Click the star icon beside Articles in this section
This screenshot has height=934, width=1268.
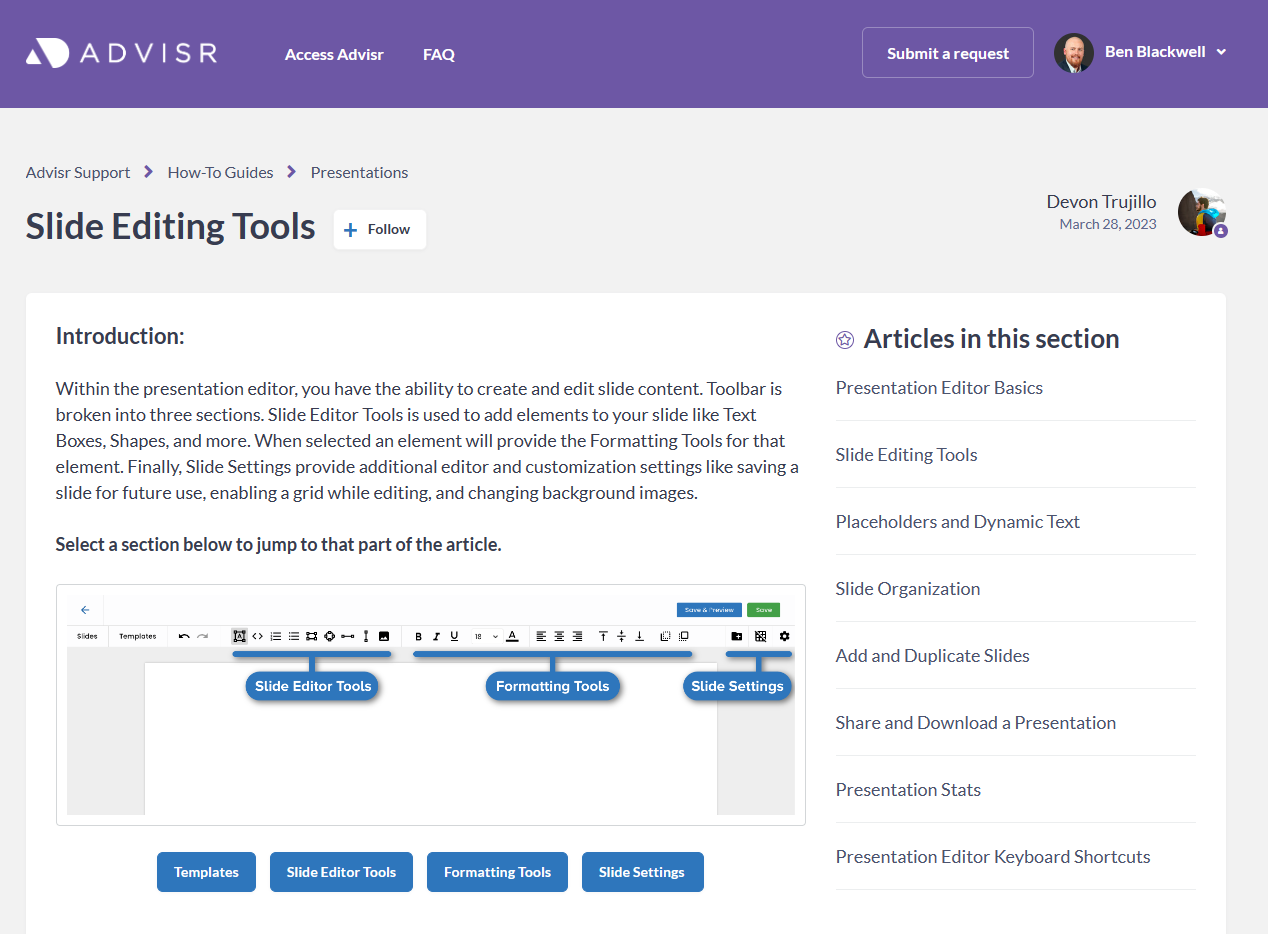[x=845, y=340]
